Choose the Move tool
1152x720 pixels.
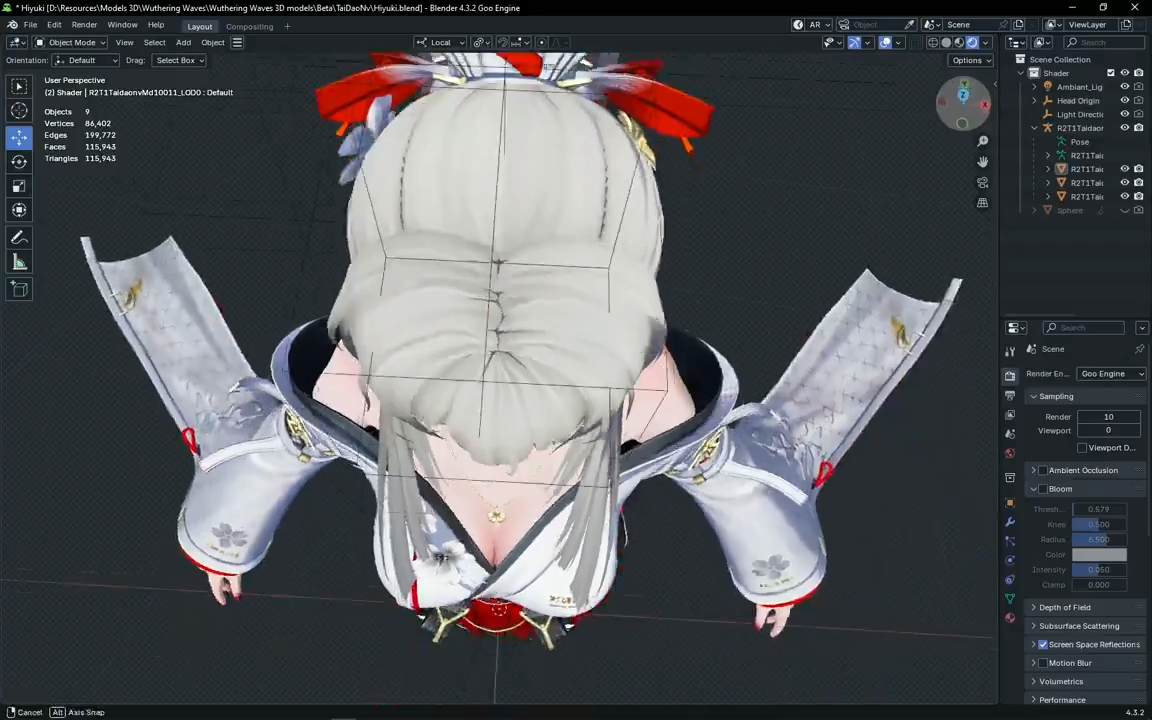(x=19, y=137)
